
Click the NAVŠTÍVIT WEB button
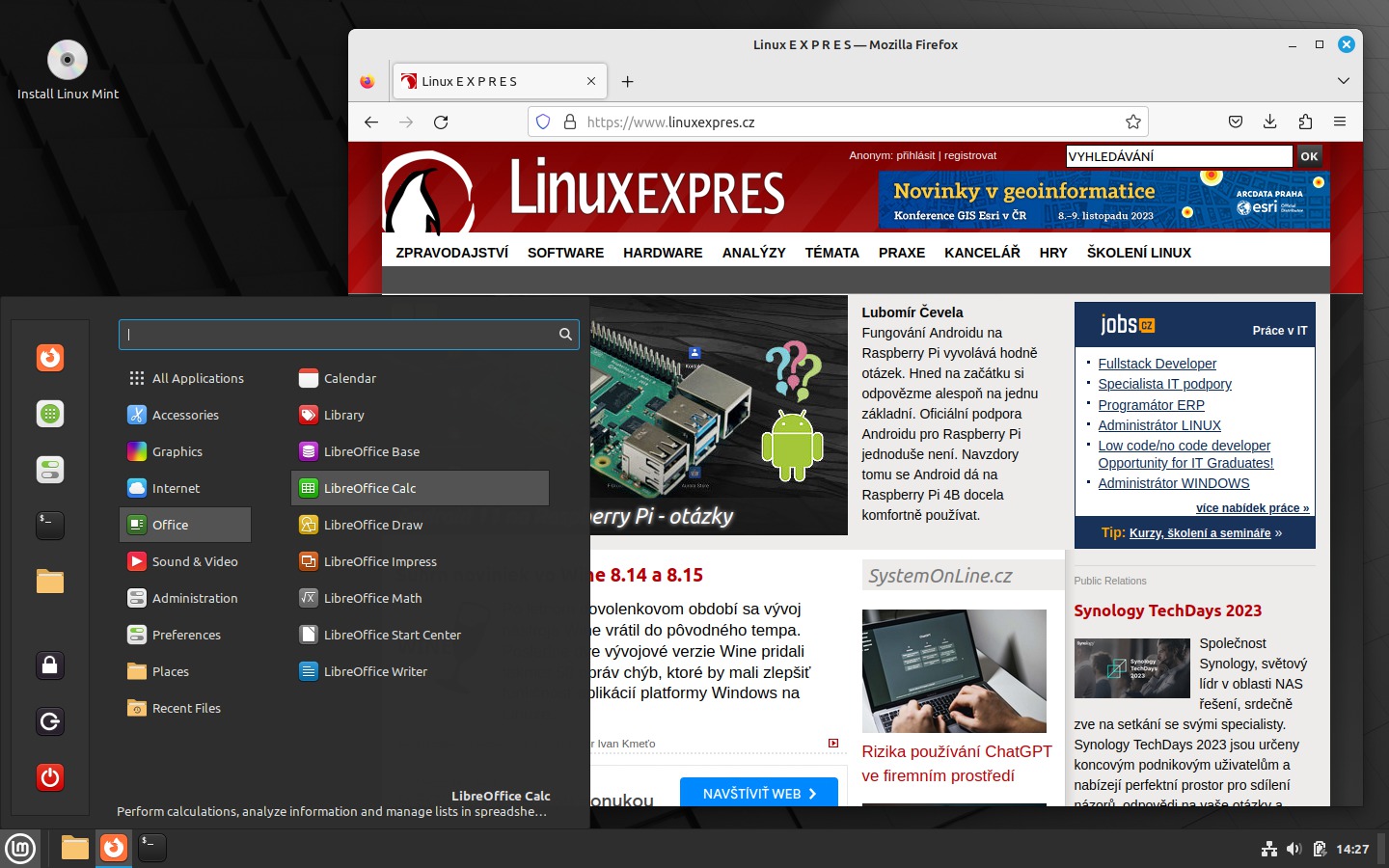point(759,794)
